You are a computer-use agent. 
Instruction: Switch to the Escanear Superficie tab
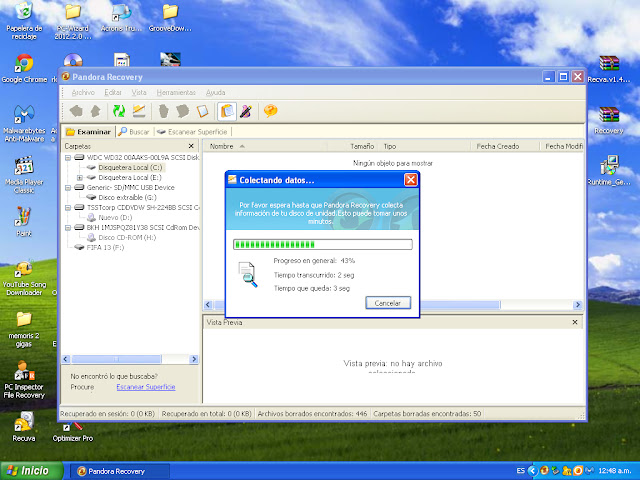point(192,132)
